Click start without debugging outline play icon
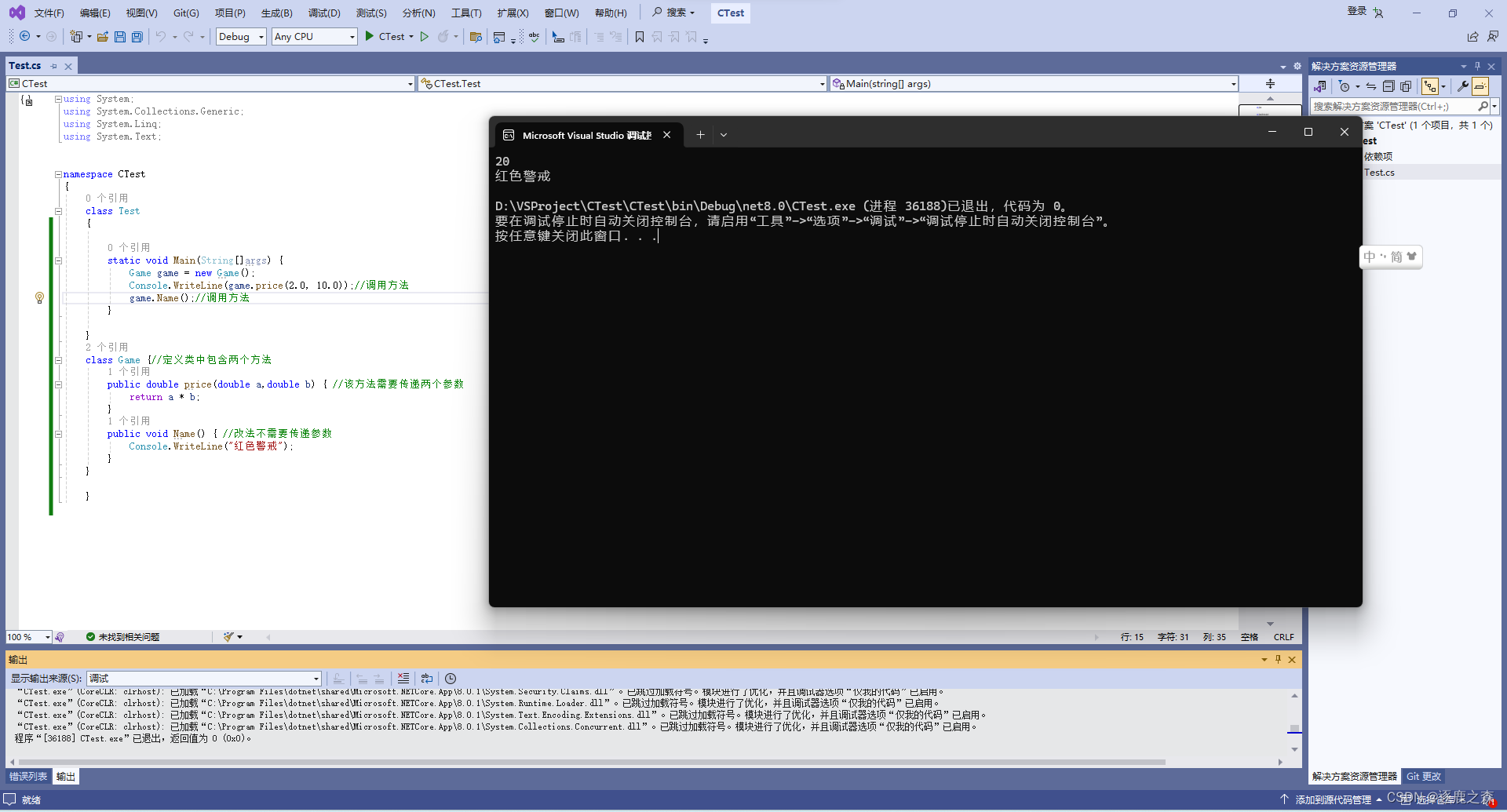Image resolution: width=1507 pixels, height=812 pixels. (x=425, y=36)
